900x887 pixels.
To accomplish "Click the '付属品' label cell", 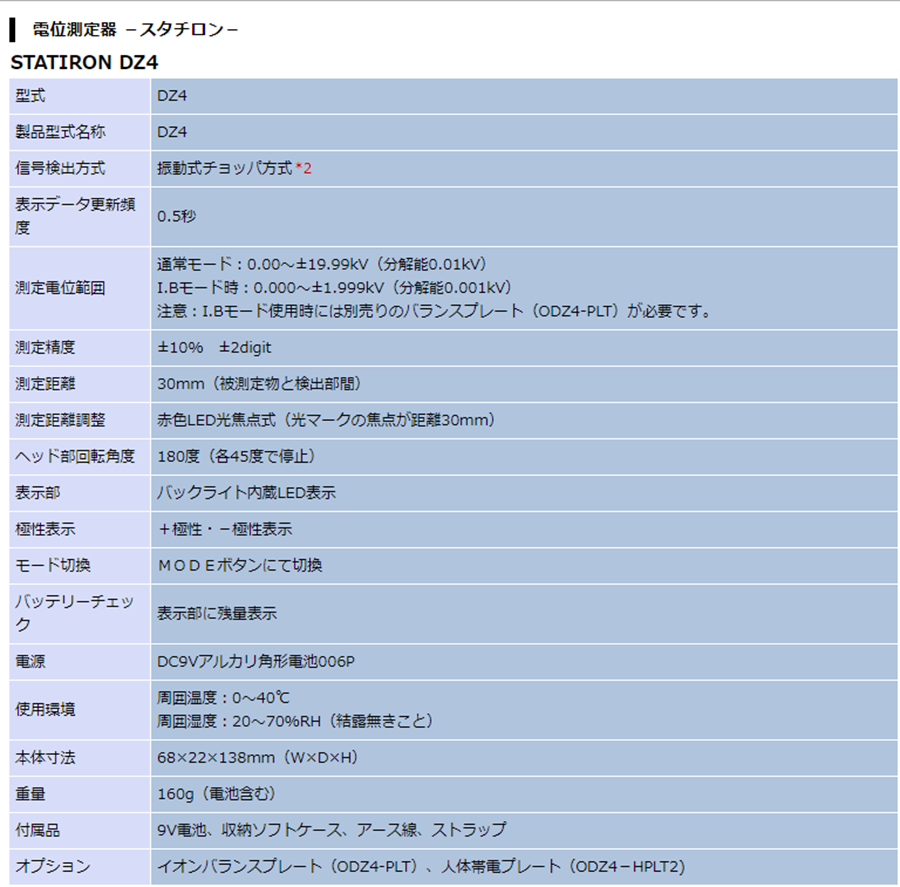I will tap(80, 830).
